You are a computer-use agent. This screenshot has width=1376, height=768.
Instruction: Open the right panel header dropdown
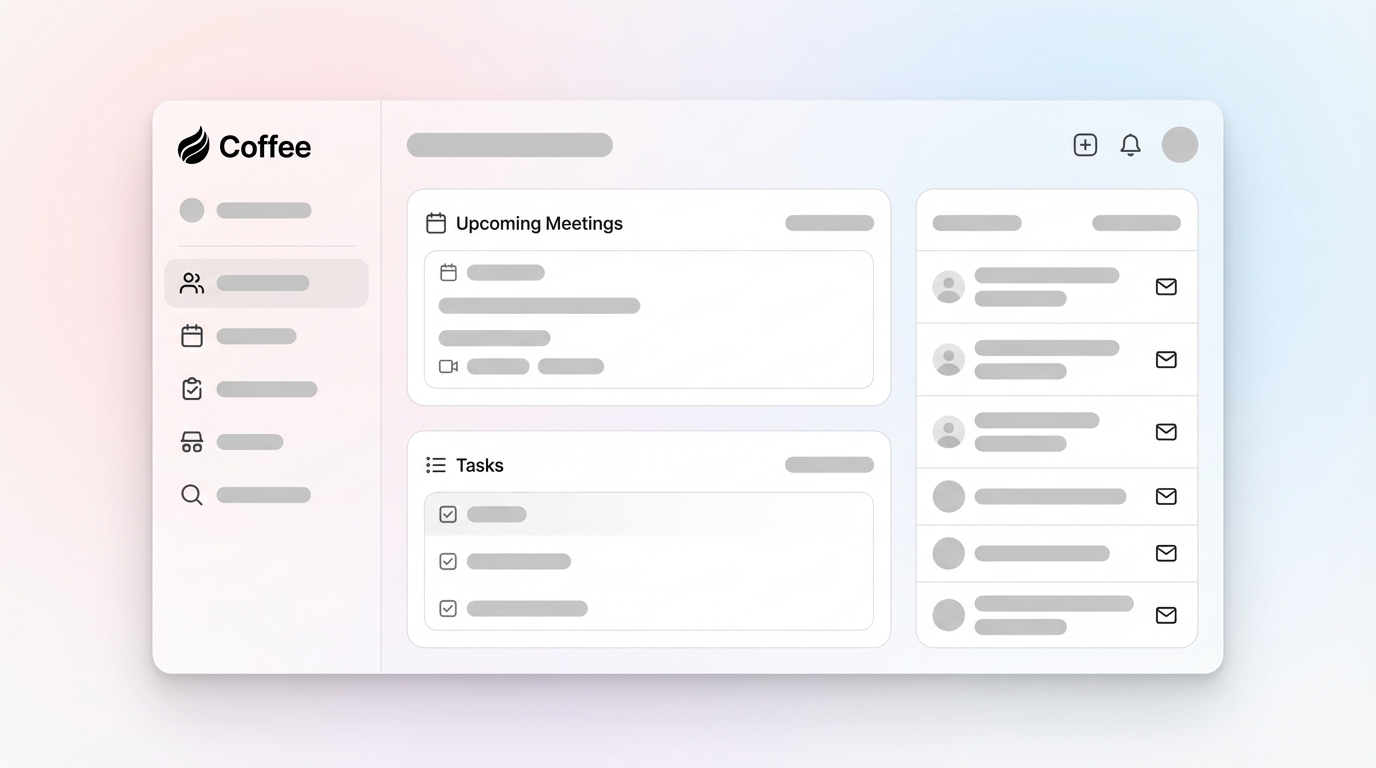click(1136, 222)
